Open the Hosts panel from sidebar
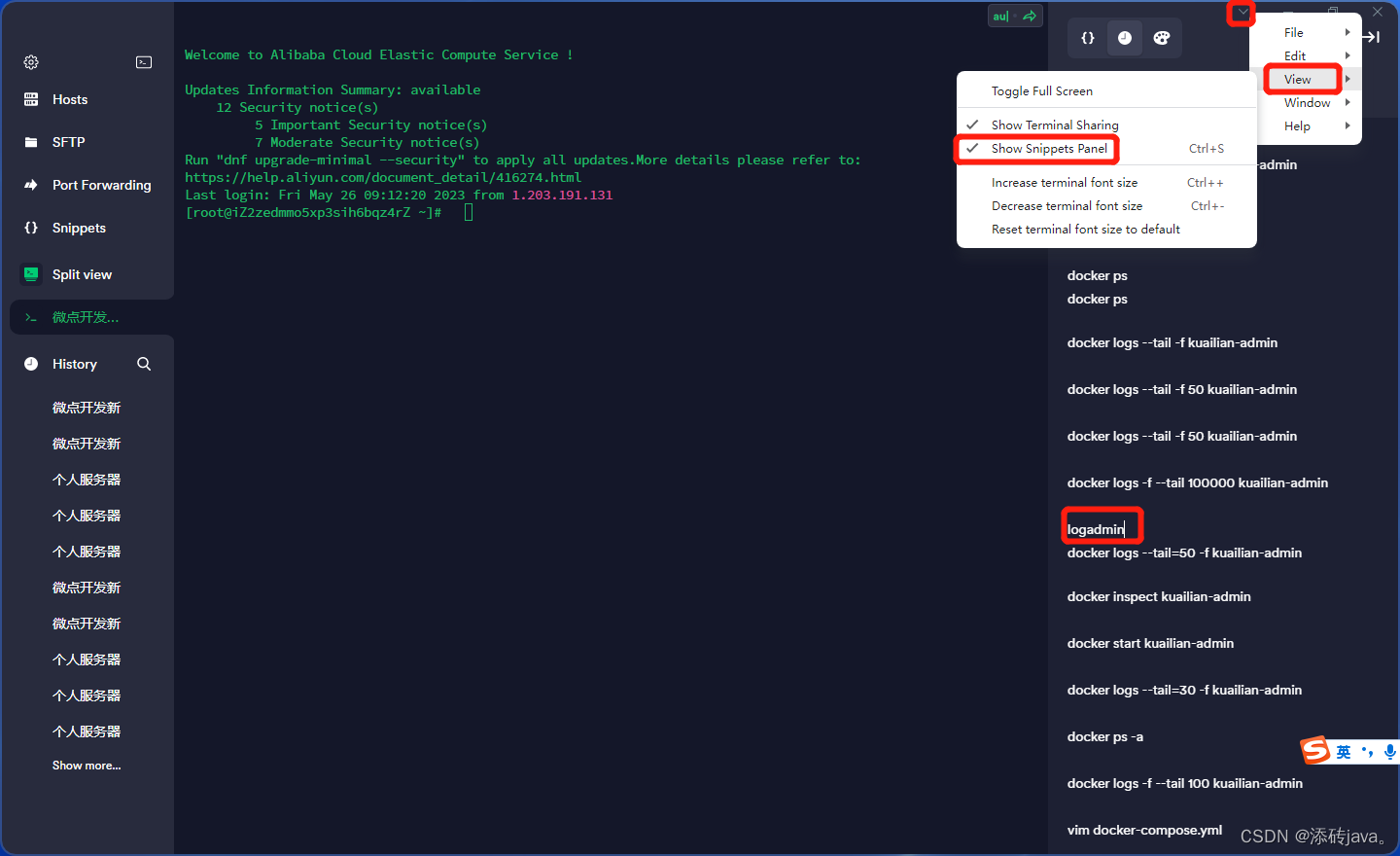1400x856 pixels. pyautogui.click(x=69, y=99)
